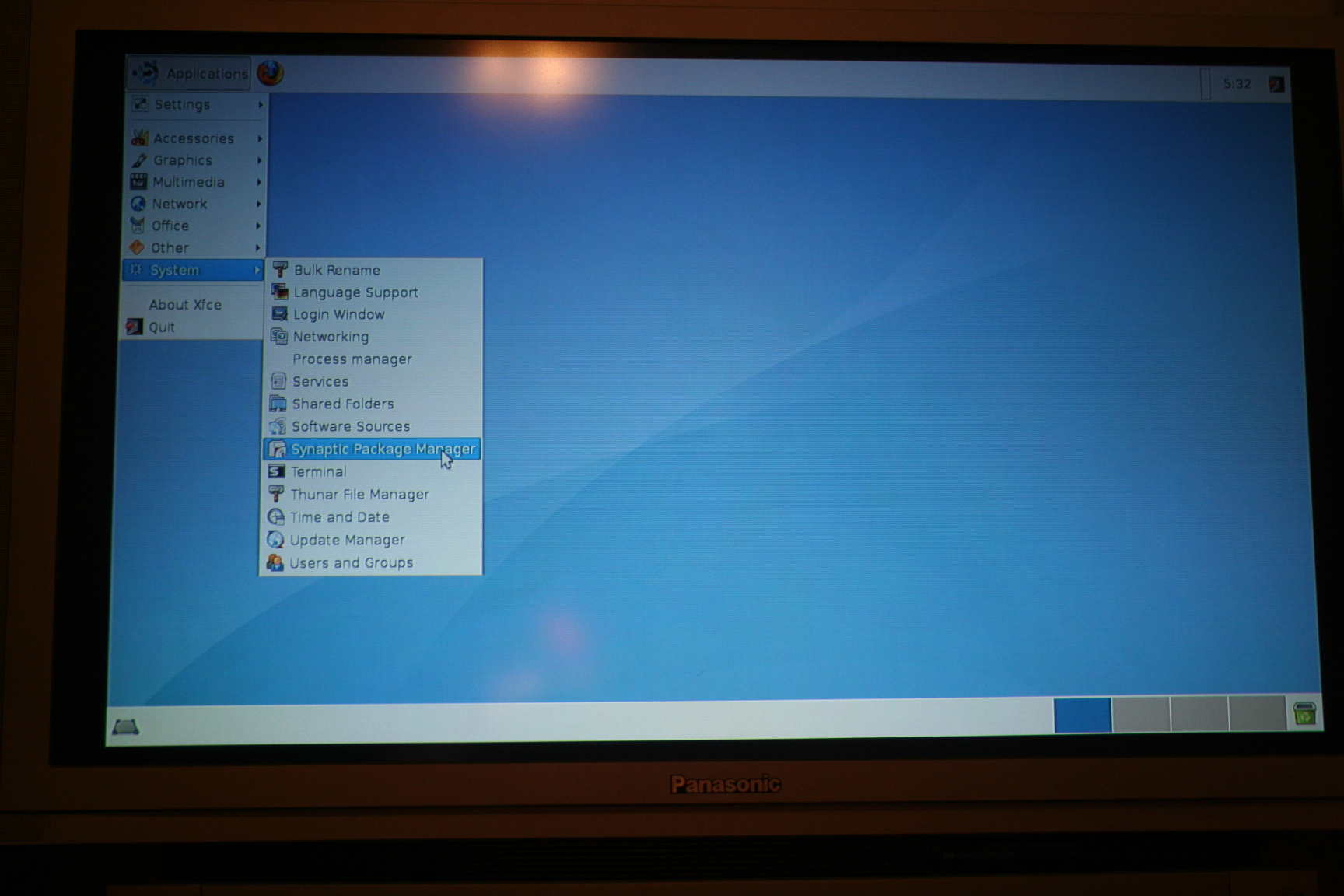Screen dimensions: 1344x896
Task: Open Update Manager menu label
Action: (347, 539)
